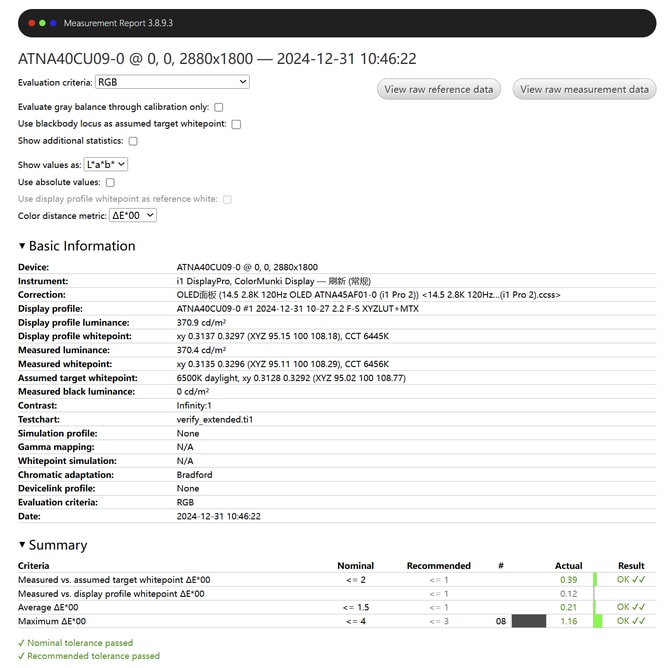
Task: Click the Assumed target whitepoint 6500K daylight value
Action: [291, 378]
